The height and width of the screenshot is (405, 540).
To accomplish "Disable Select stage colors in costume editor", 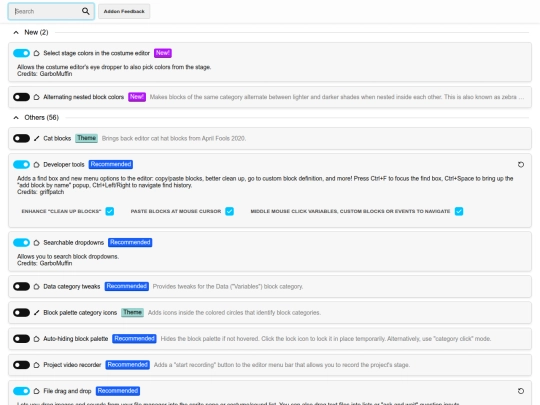I will (x=21, y=53).
